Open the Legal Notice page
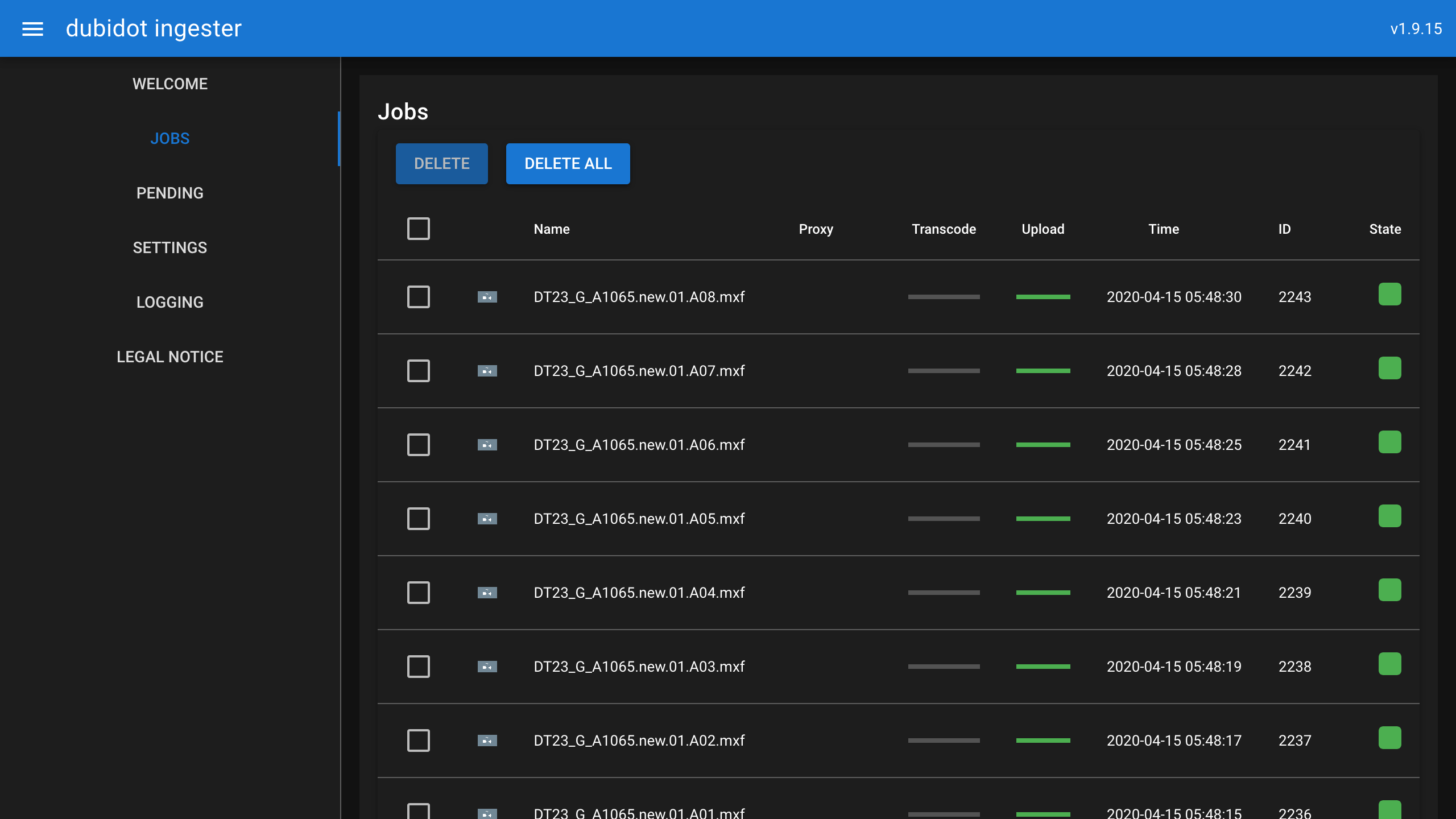The image size is (1456, 819). (169, 357)
